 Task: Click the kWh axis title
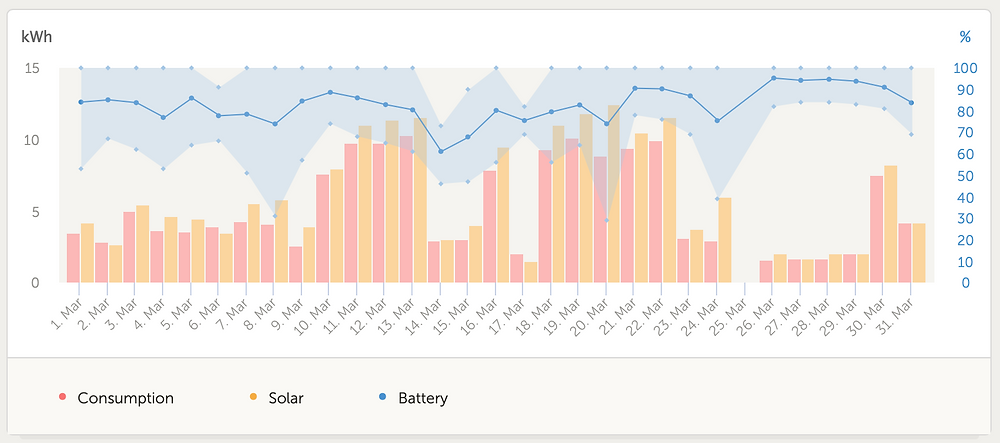coord(36,37)
